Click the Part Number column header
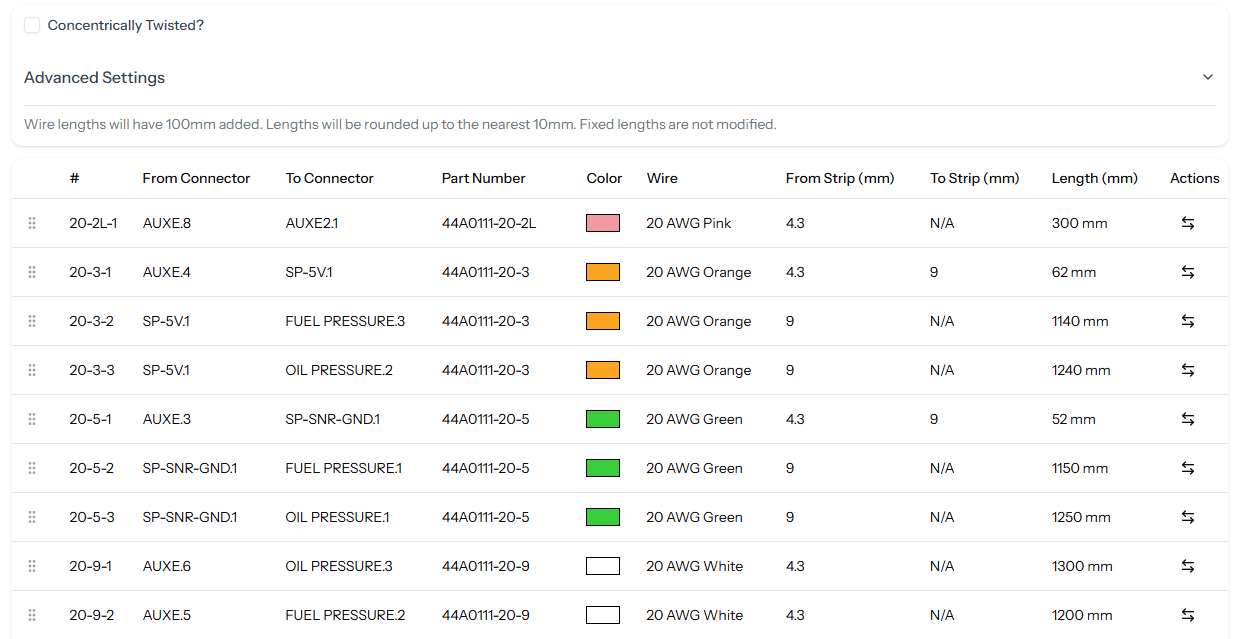The image size is (1239, 639). 483,178
